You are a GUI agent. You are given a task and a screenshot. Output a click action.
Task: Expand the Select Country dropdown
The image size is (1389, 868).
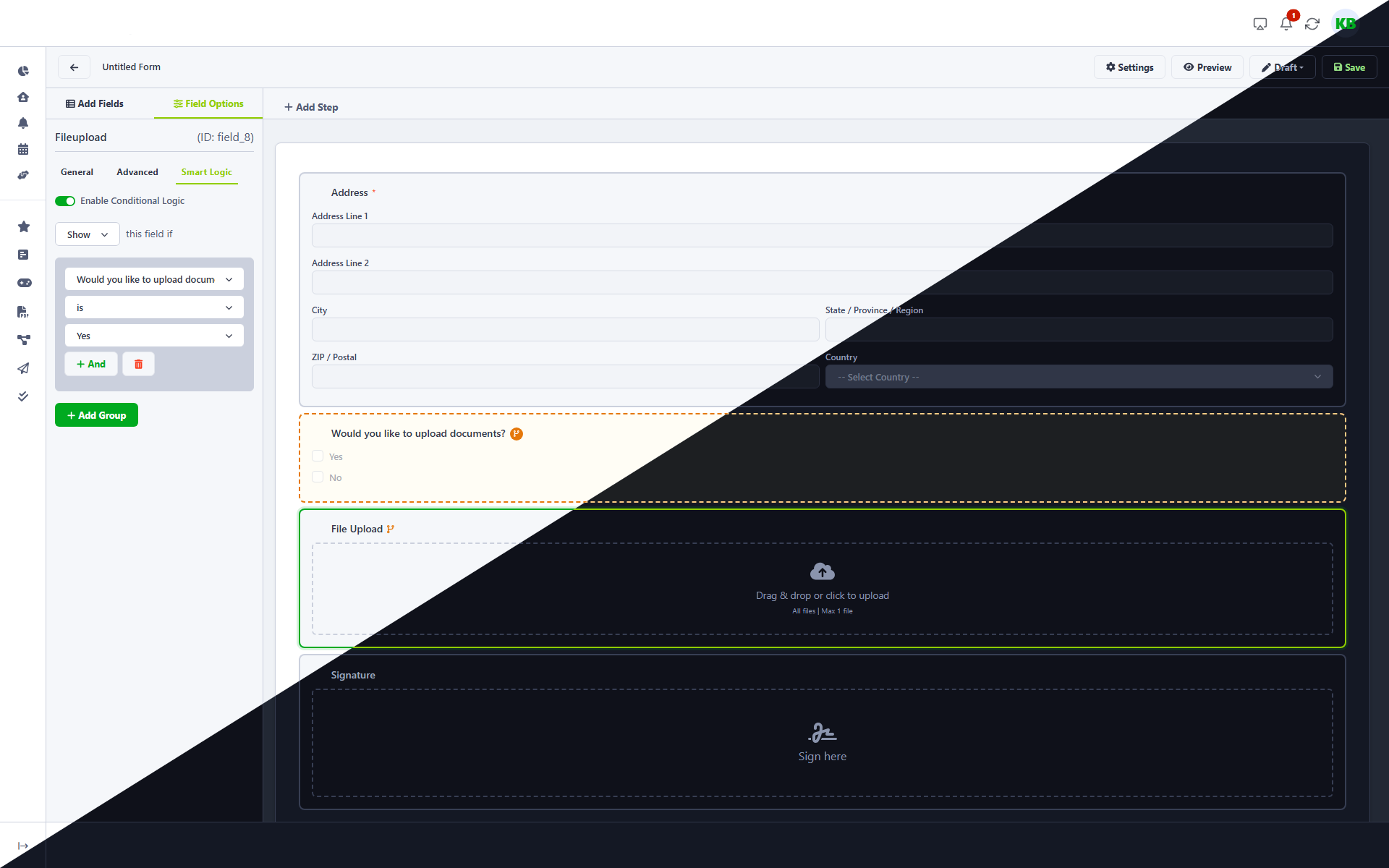click(1079, 376)
